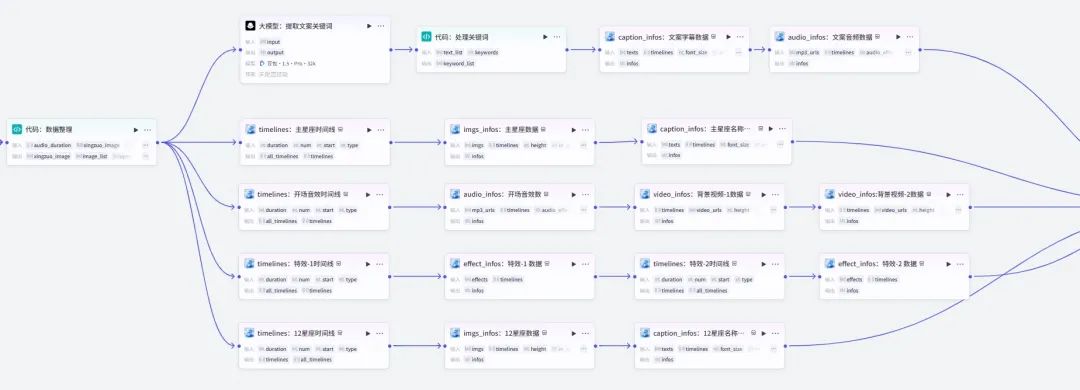Click the effects input tag in 特效-2 数据

tap(851, 280)
